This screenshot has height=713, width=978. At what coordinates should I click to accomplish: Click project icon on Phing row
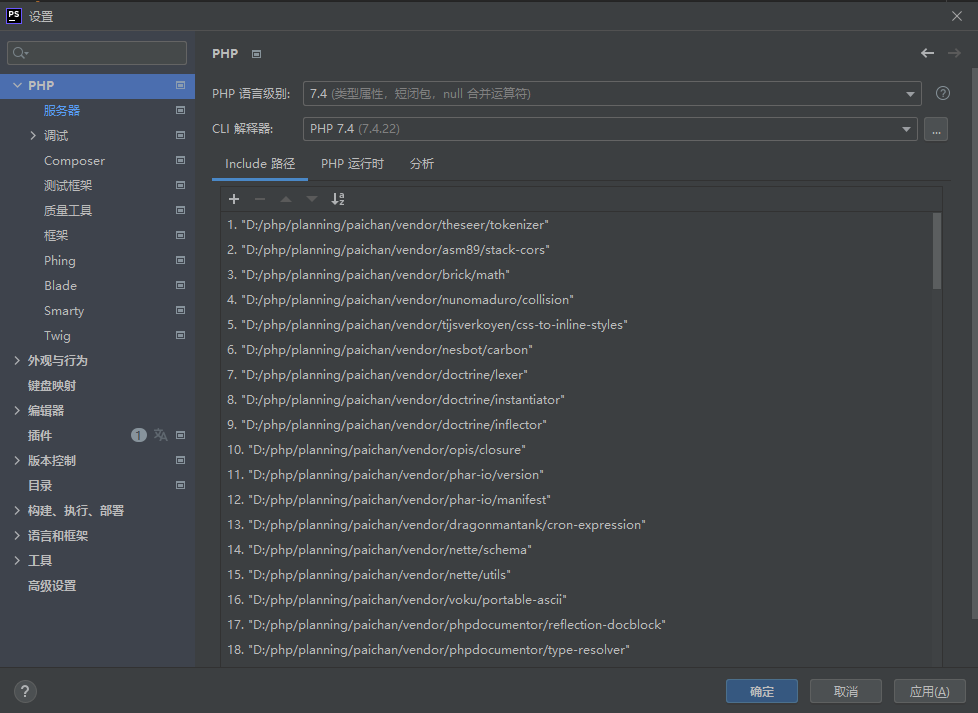tap(180, 260)
